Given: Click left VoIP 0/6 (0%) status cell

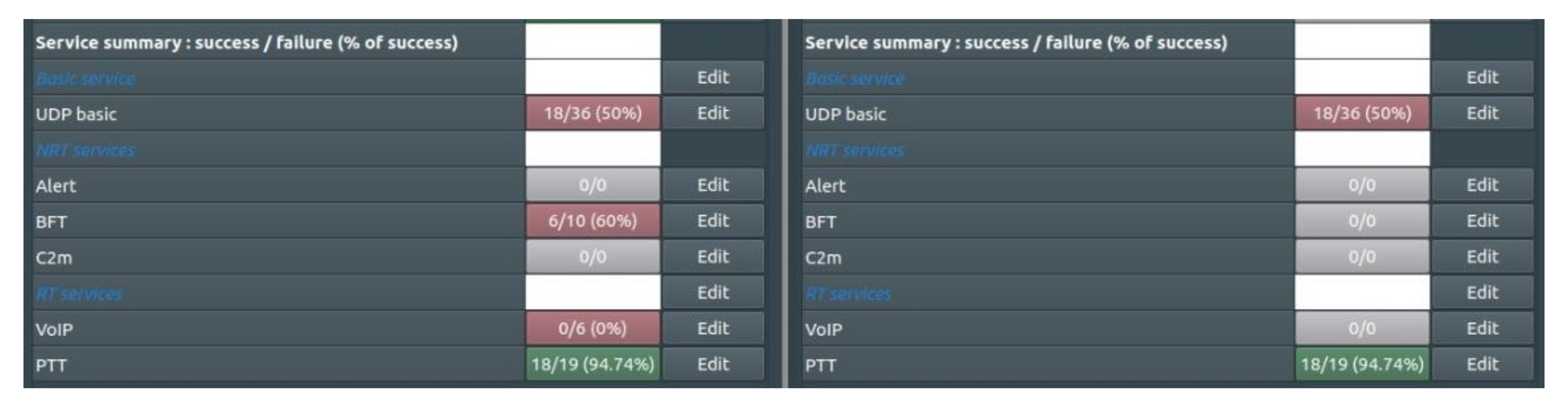Looking at the screenshot, I should click(592, 328).
